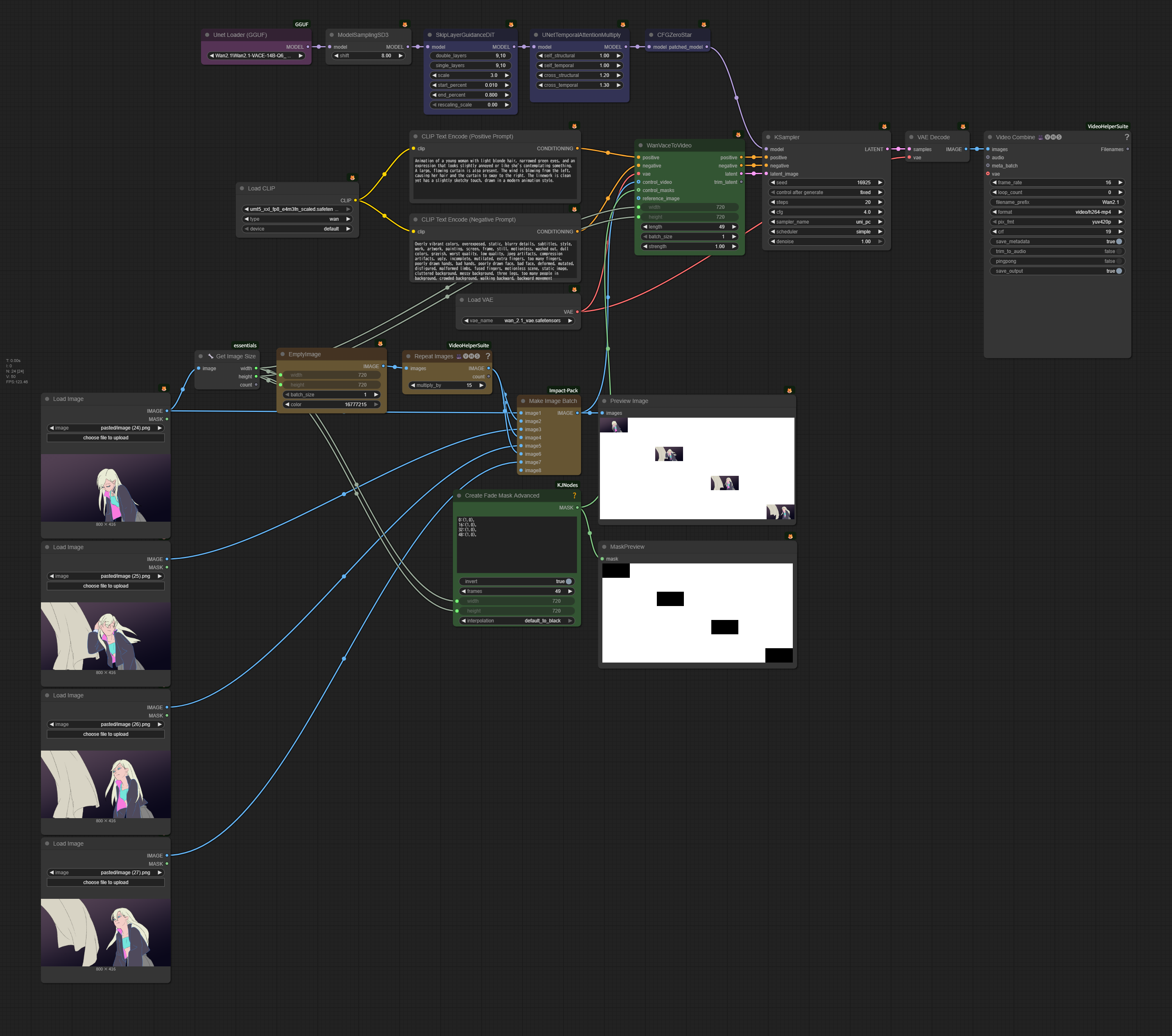Open help on Create Fade Mask Advanced node
Image resolution: width=1172 pixels, height=1036 pixels.
(574, 495)
